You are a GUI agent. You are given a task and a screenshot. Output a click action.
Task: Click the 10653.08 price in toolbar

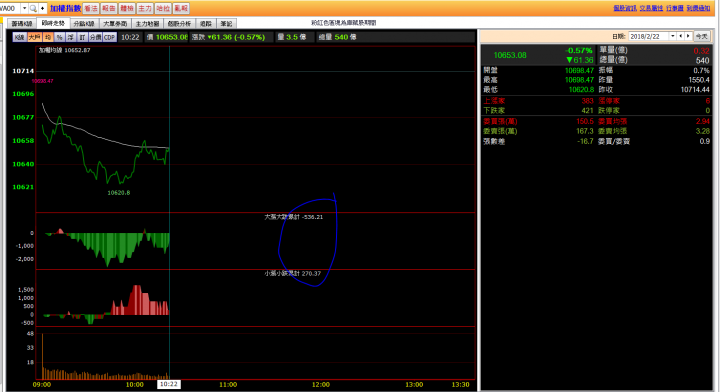(172, 37)
